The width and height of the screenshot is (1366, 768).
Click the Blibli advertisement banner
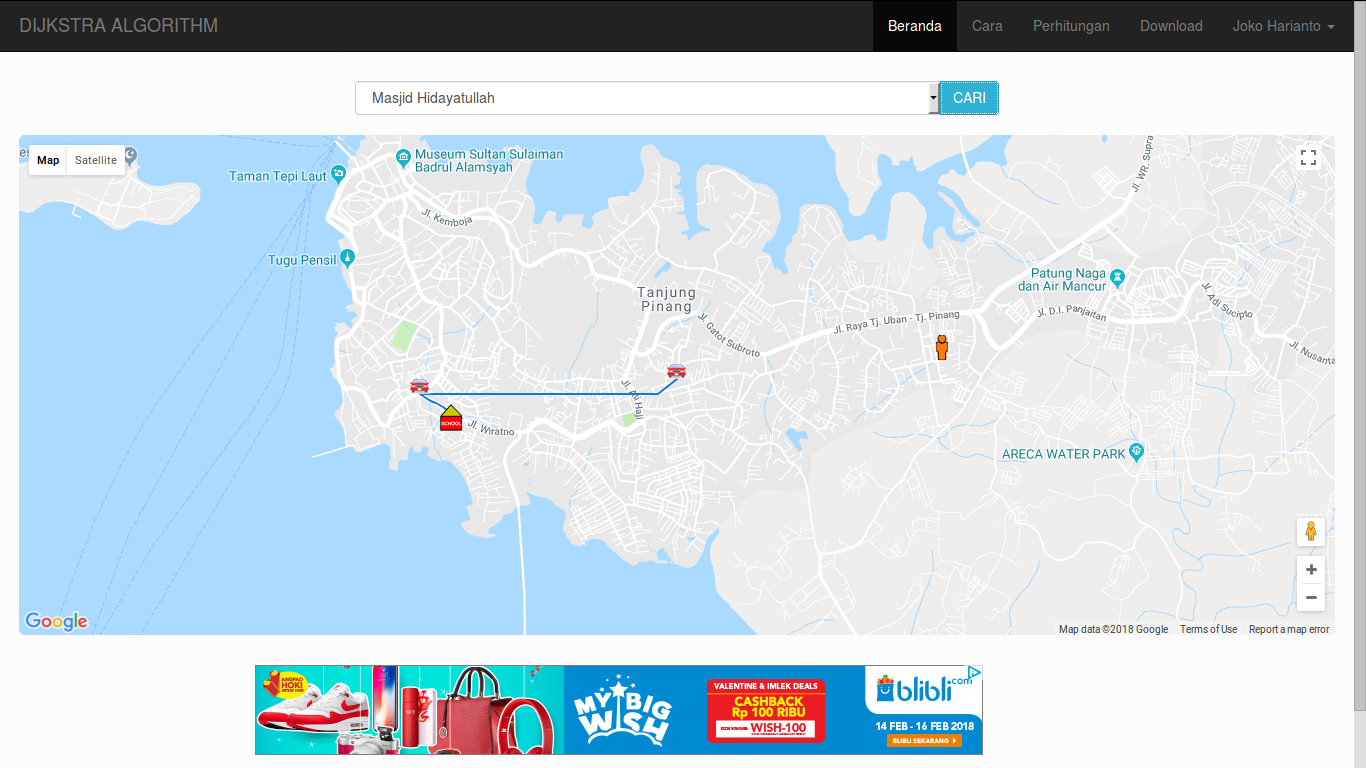[618, 710]
